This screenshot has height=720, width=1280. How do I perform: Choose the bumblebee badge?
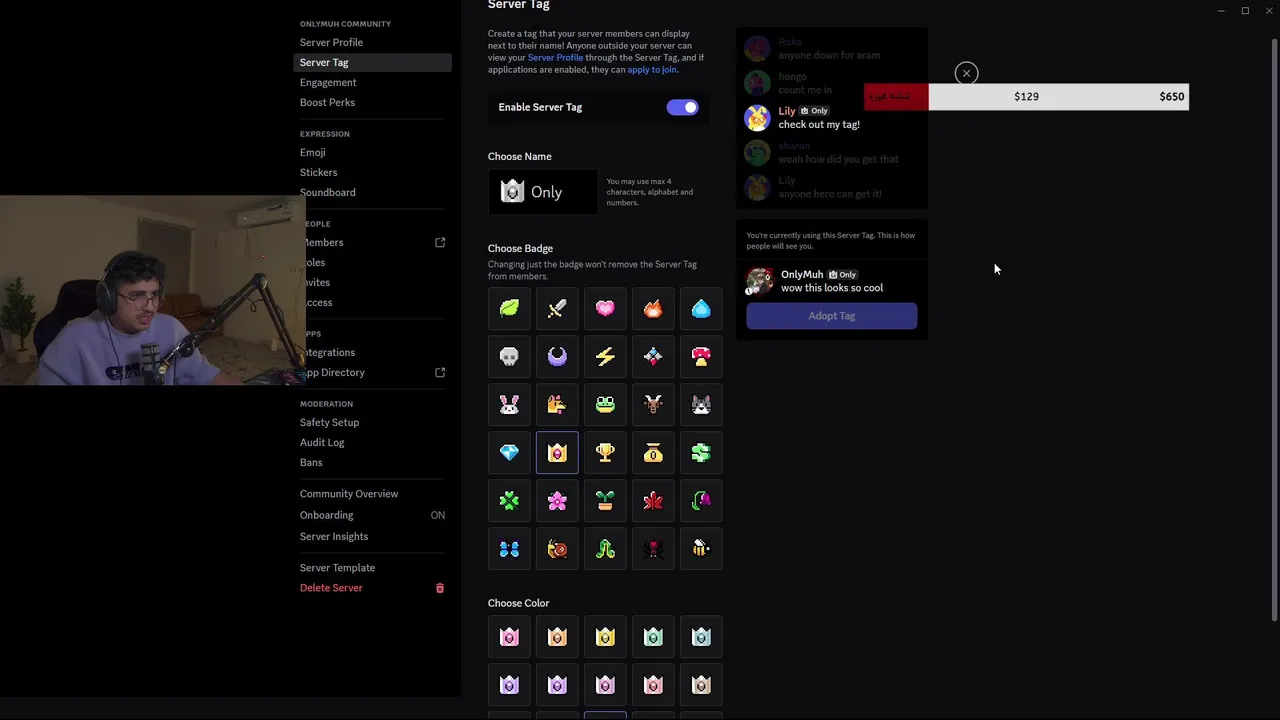tap(701, 548)
